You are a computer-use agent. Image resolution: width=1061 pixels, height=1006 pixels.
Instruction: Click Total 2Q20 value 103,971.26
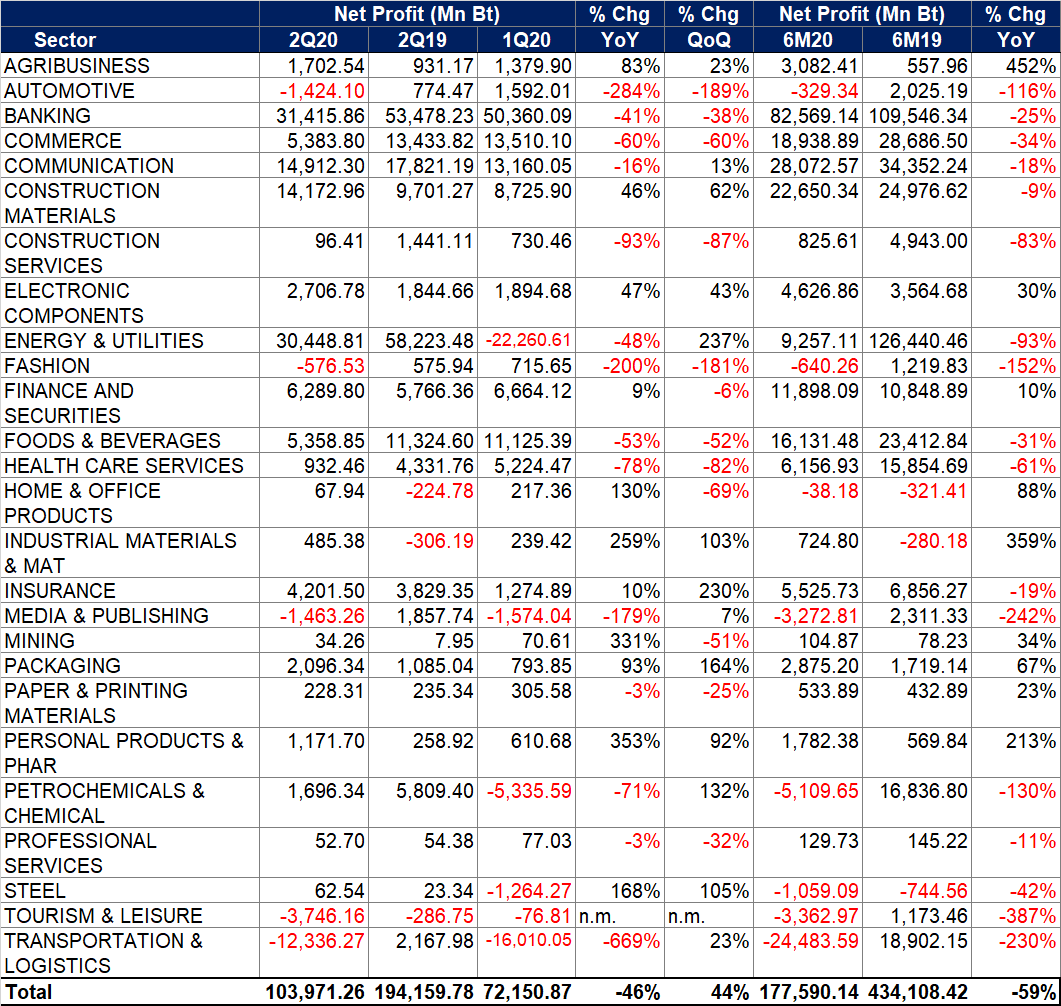pyautogui.click(x=316, y=992)
